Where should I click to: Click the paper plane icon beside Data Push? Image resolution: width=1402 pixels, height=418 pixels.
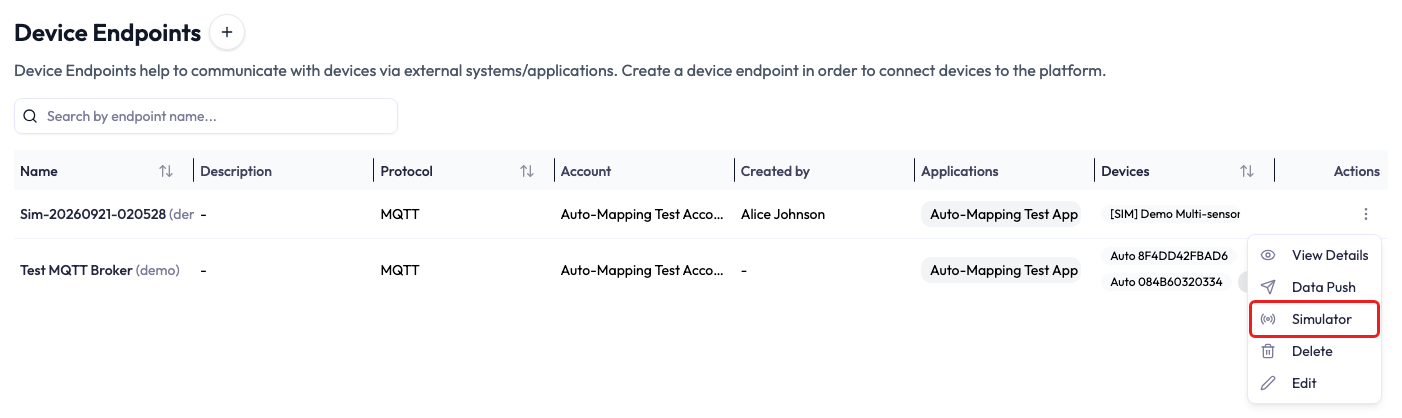pyautogui.click(x=1268, y=287)
